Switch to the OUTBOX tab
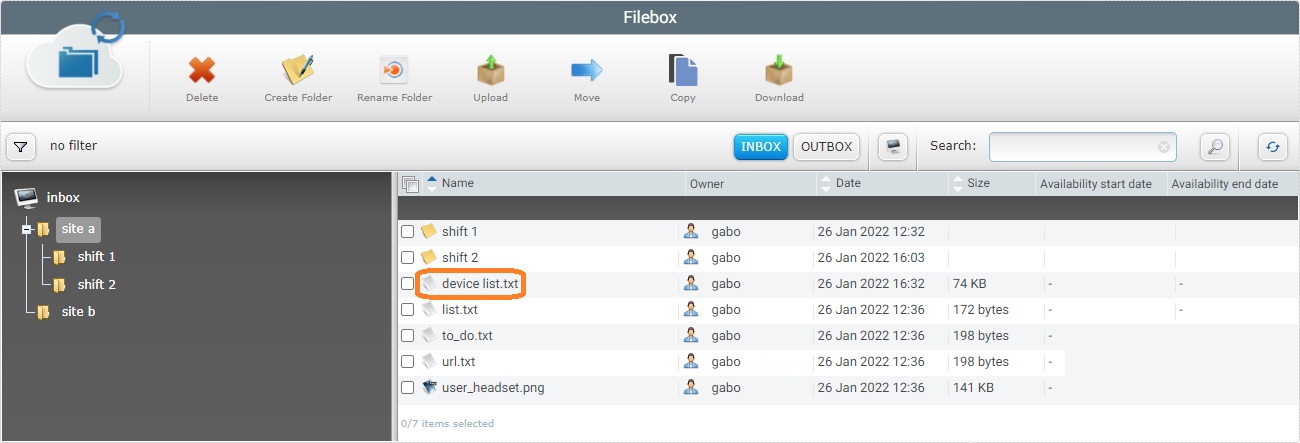Screen dimensions: 1300x443 coord(827,146)
